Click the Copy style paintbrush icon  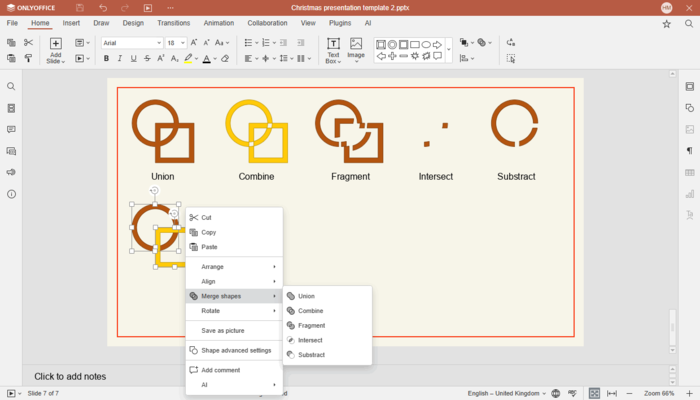28,59
